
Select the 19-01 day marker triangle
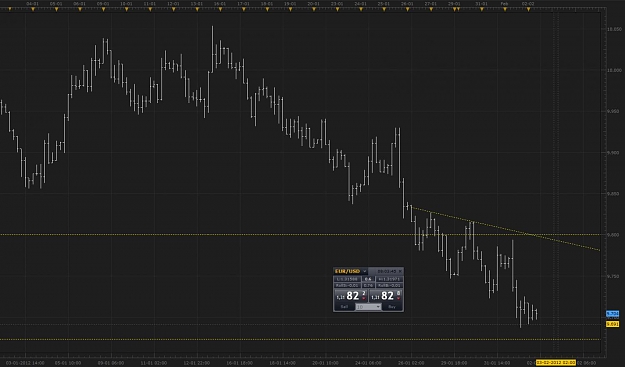pyautogui.click(x=290, y=9)
